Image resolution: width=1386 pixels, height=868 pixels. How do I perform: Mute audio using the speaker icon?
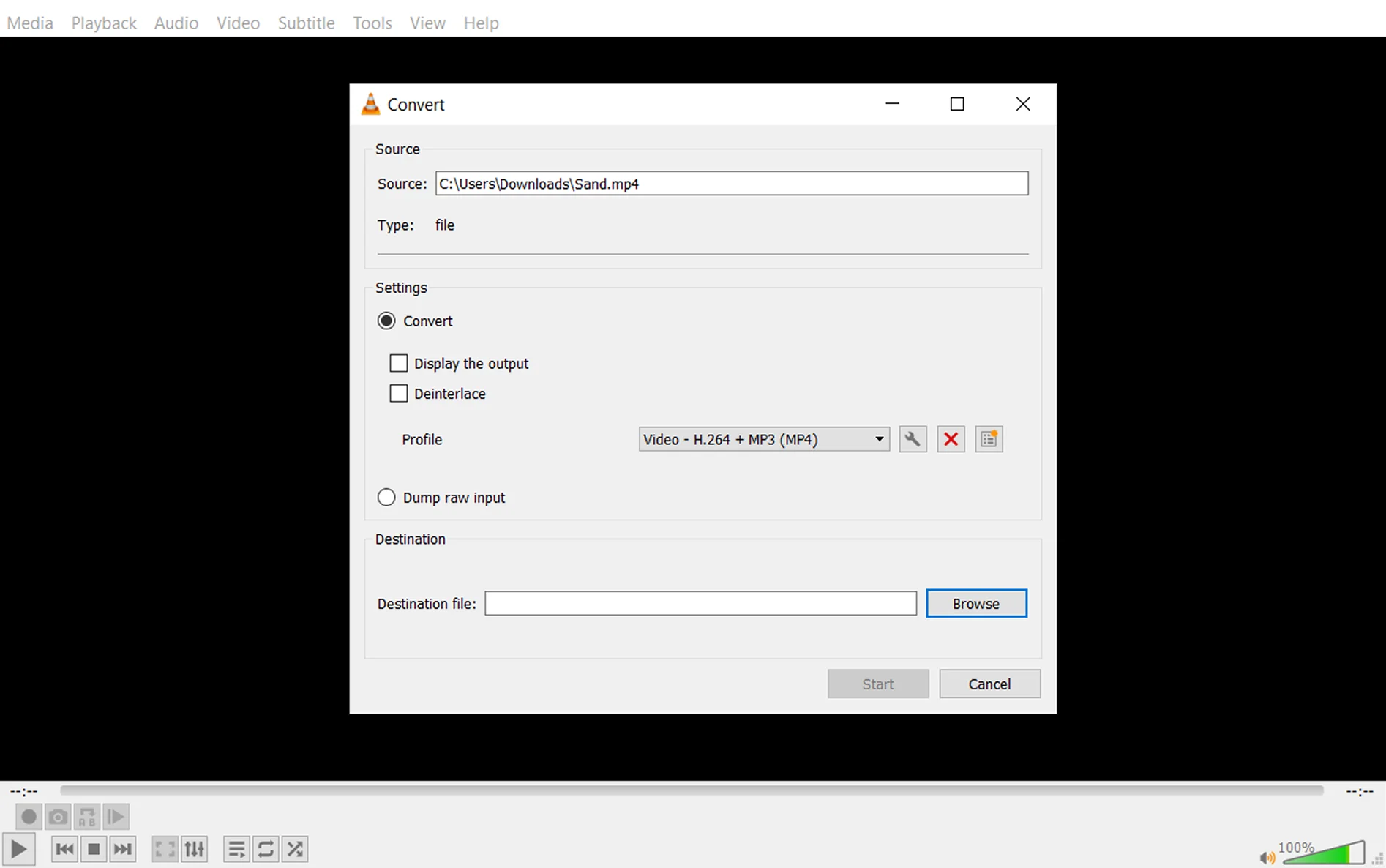tap(1266, 857)
